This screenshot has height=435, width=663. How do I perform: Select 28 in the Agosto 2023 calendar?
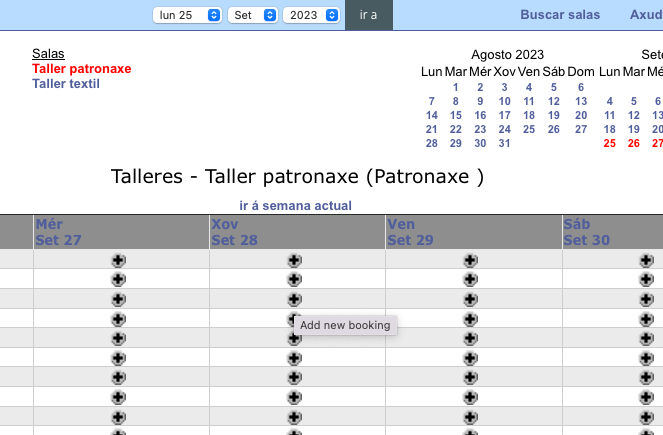[x=431, y=143]
